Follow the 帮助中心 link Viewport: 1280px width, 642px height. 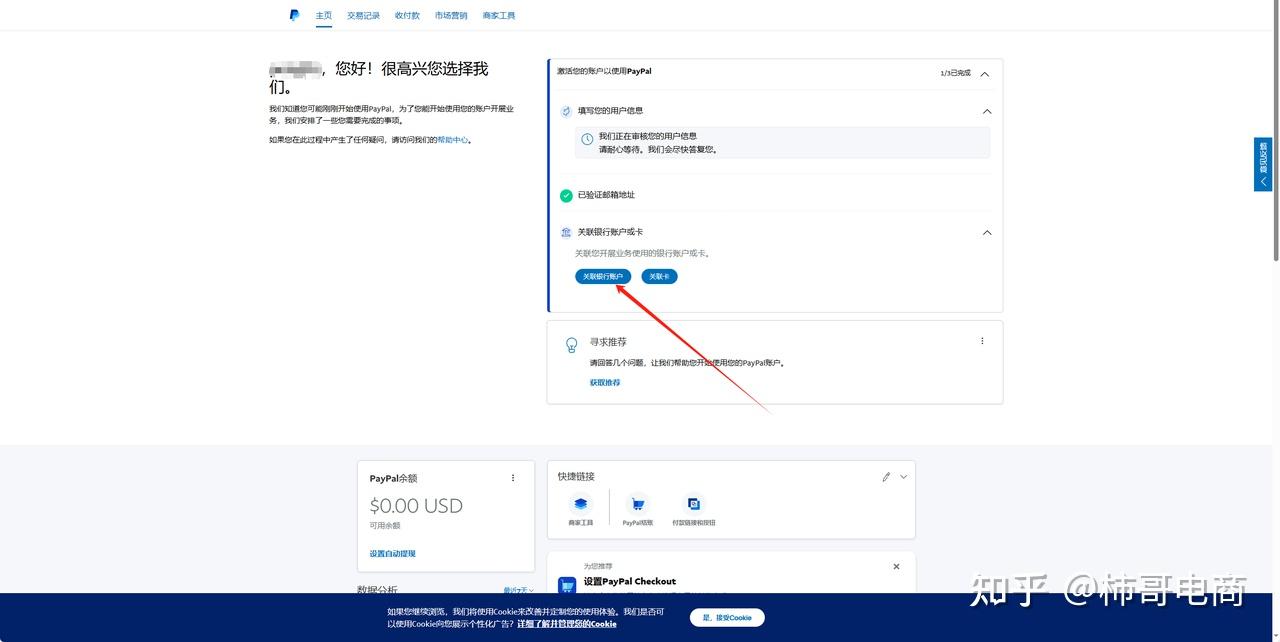click(453, 140)
